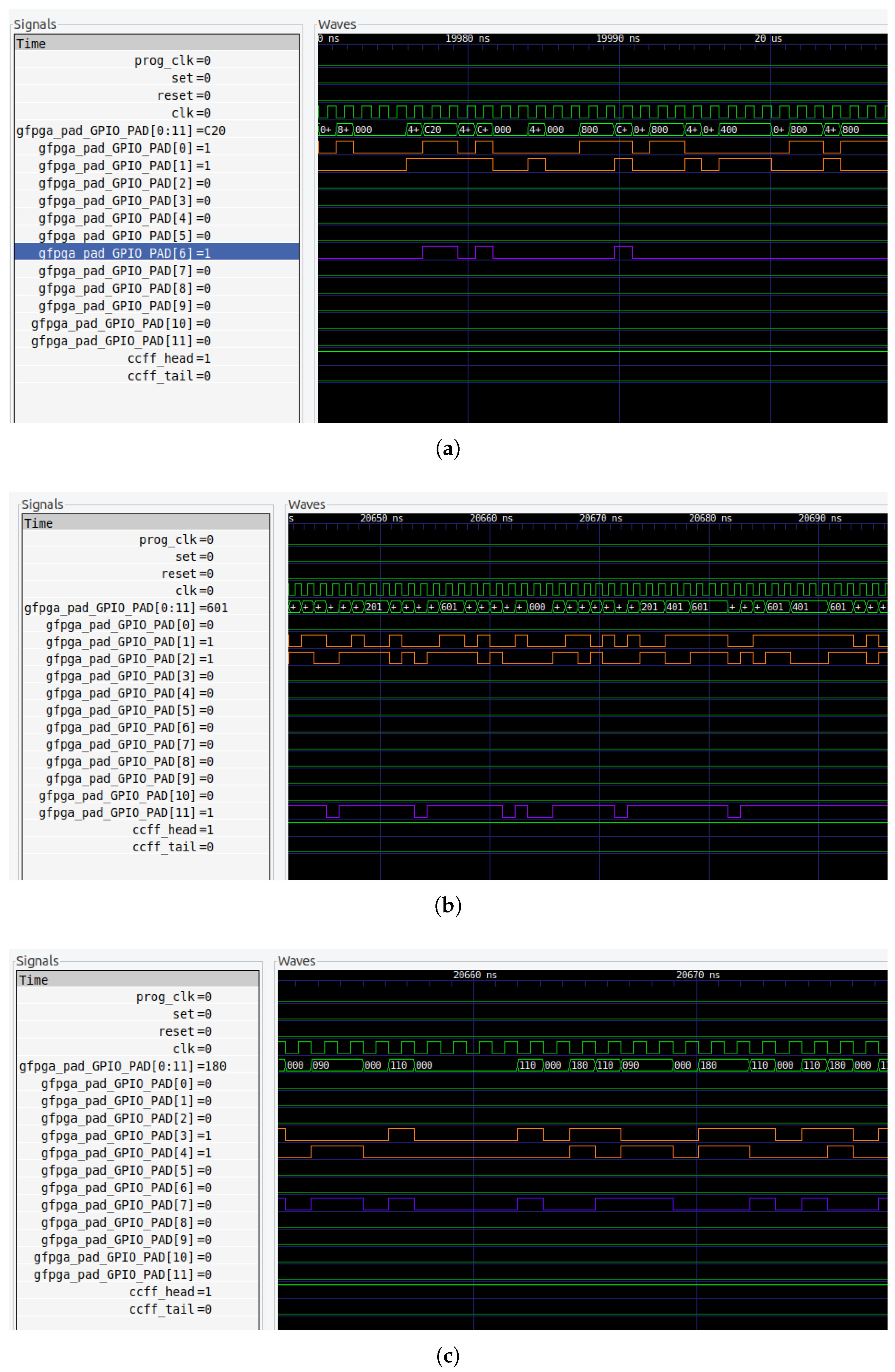
Task: Click the 20650 ns timeline marker
Action: [381, 518]
